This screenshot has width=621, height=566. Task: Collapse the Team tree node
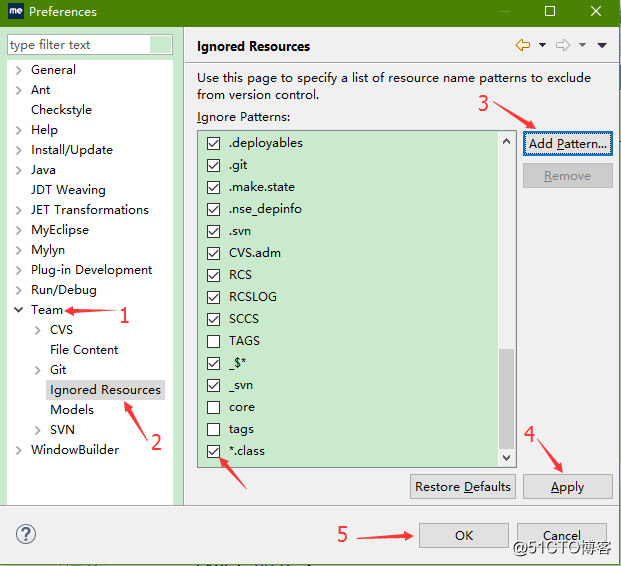pos(18,310)
